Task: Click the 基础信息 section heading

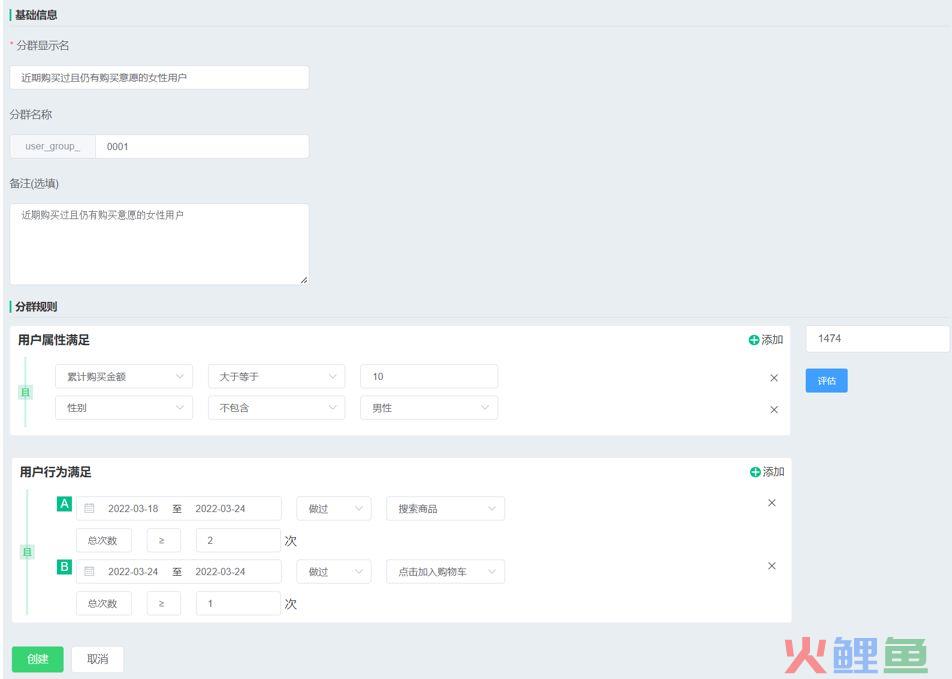Action: tap(36, 15)
